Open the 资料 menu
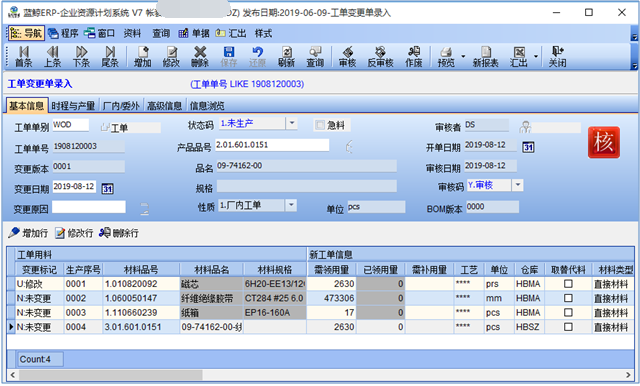This screenshot has width=640, height=386. click(x=132, y=33)
